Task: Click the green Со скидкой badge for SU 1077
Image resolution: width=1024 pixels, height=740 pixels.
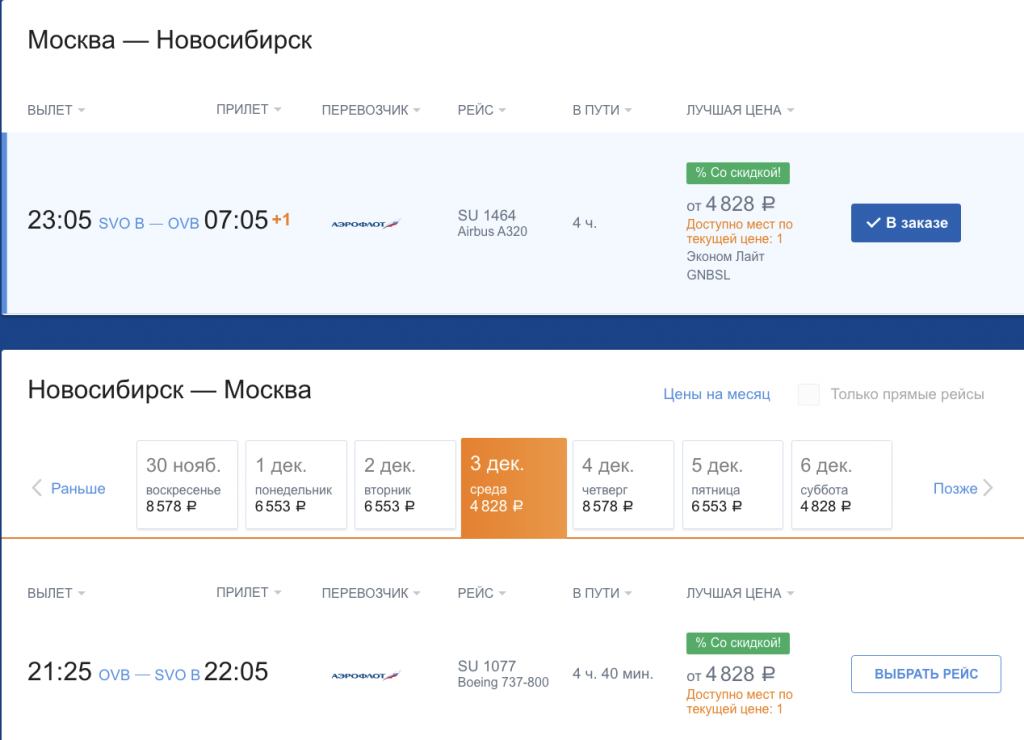Action: [x=738, y=642]
